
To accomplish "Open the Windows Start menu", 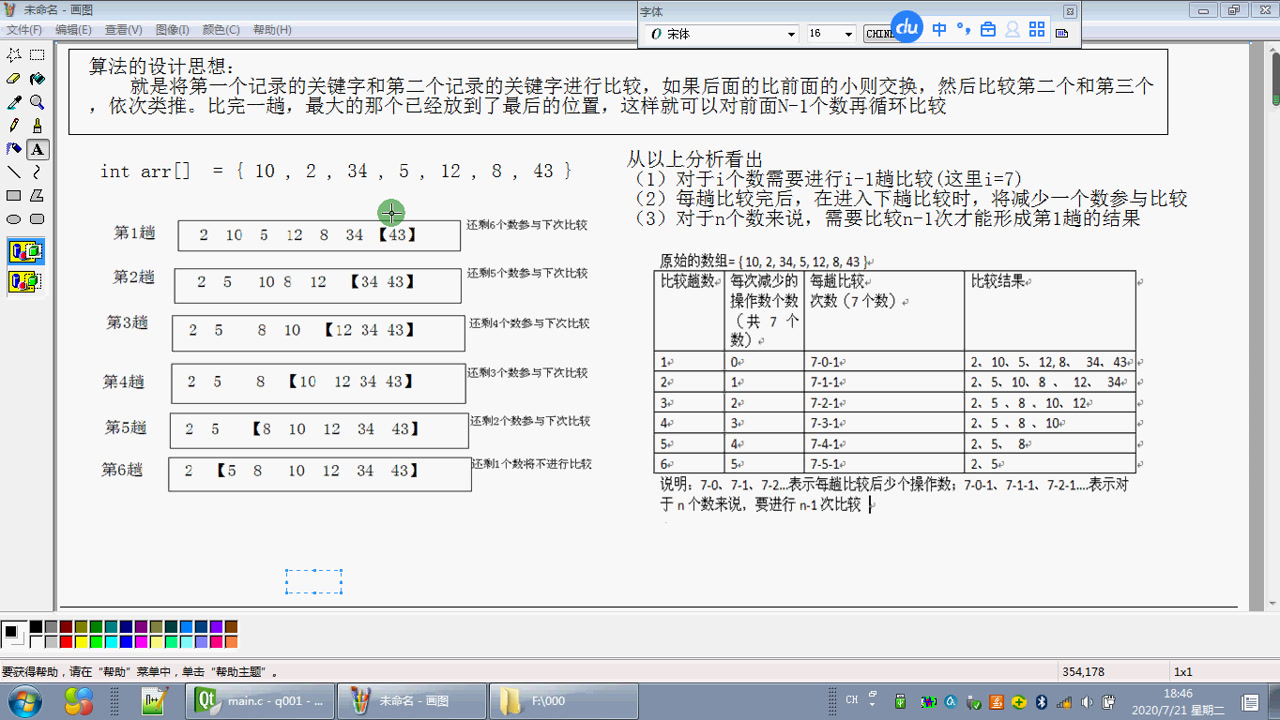I will click(23, 701).
